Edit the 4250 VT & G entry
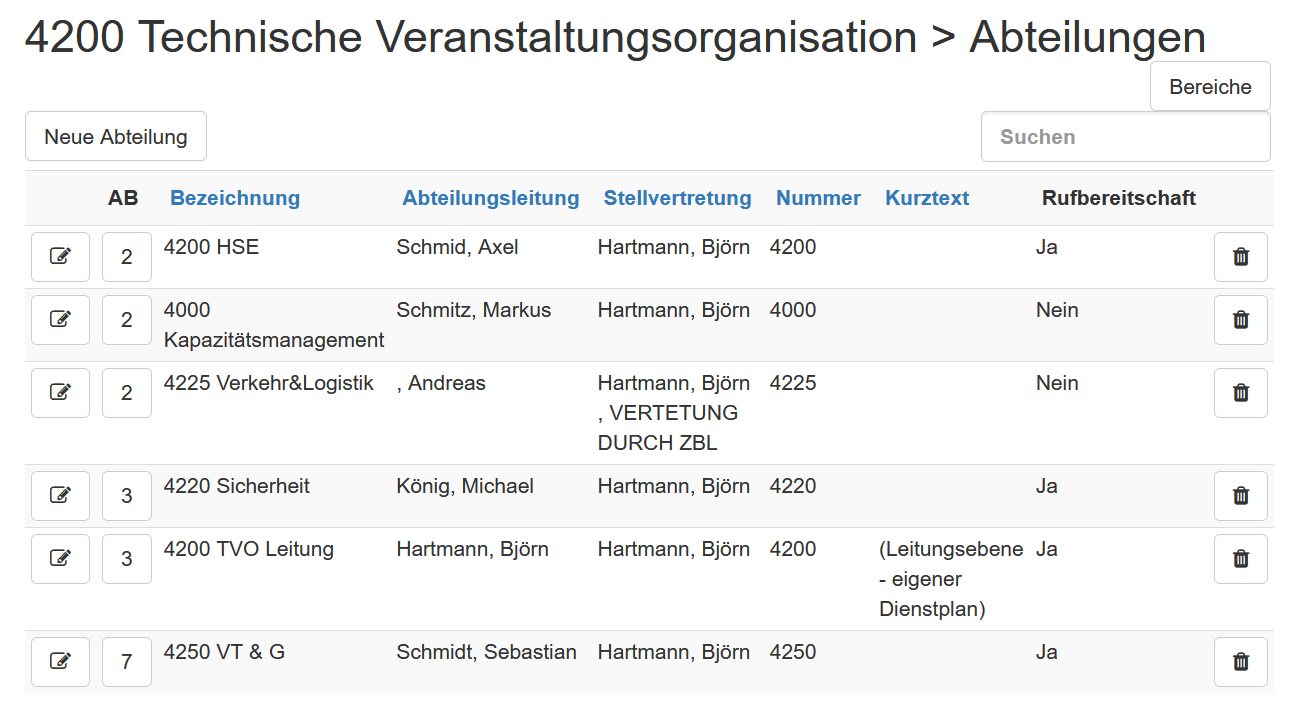Viewport: 1294px width, 705px height. [x=60, y=661]
